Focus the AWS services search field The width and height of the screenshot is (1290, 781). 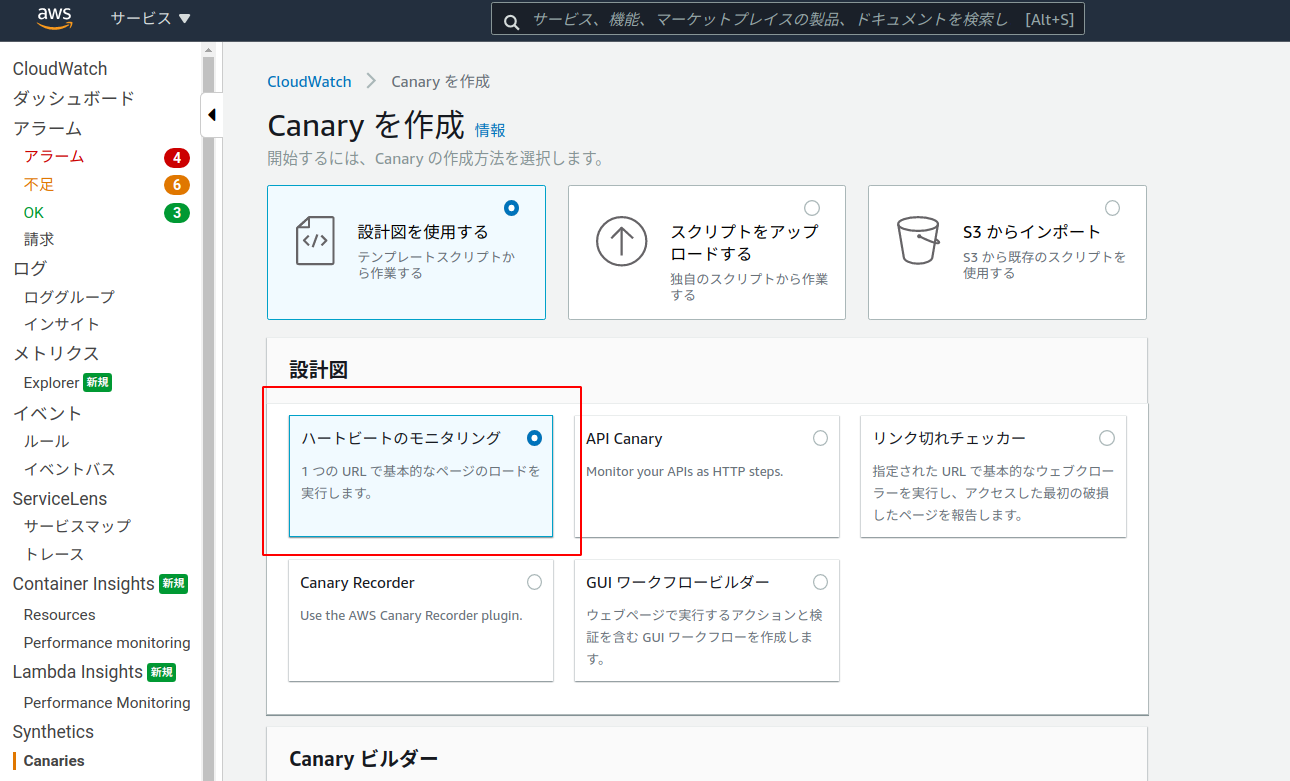788,19
